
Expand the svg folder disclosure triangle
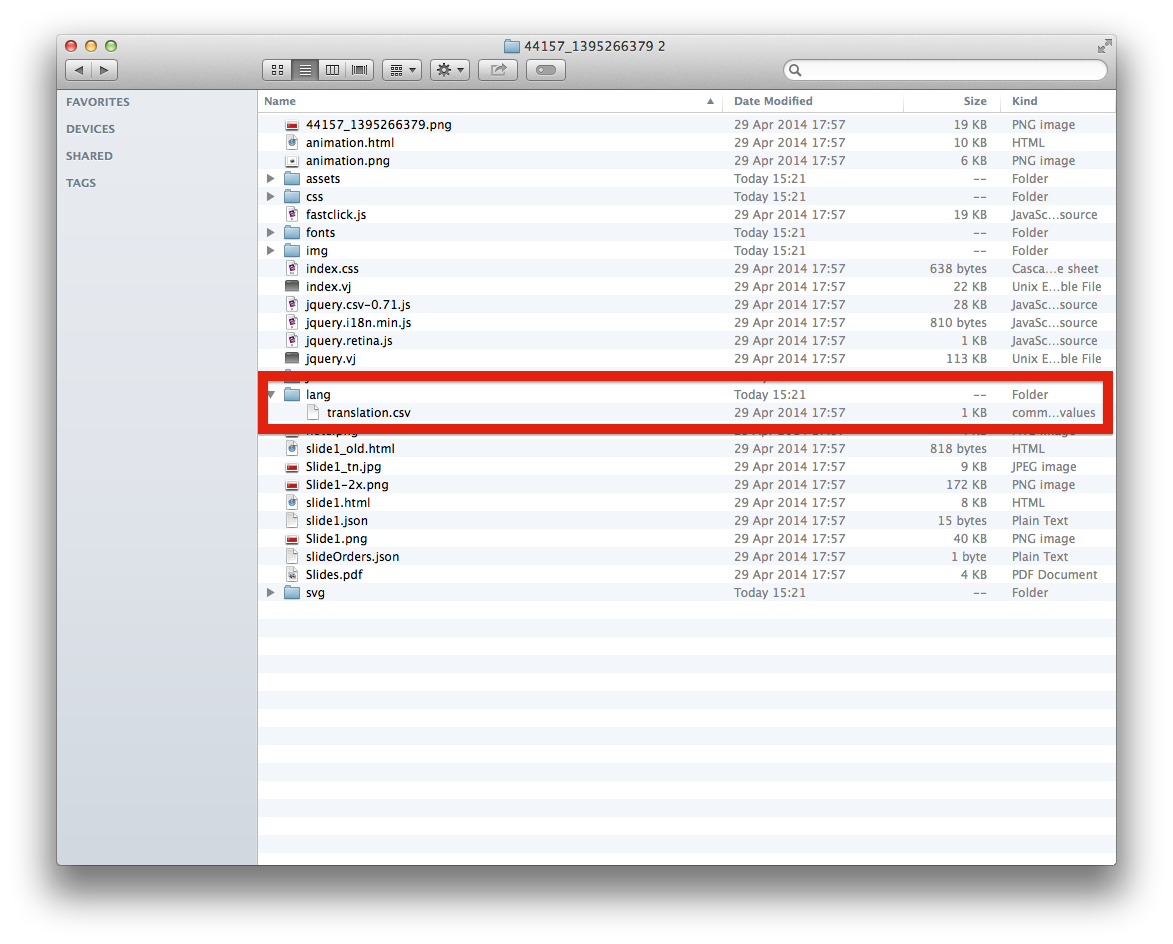coord(271,593)
